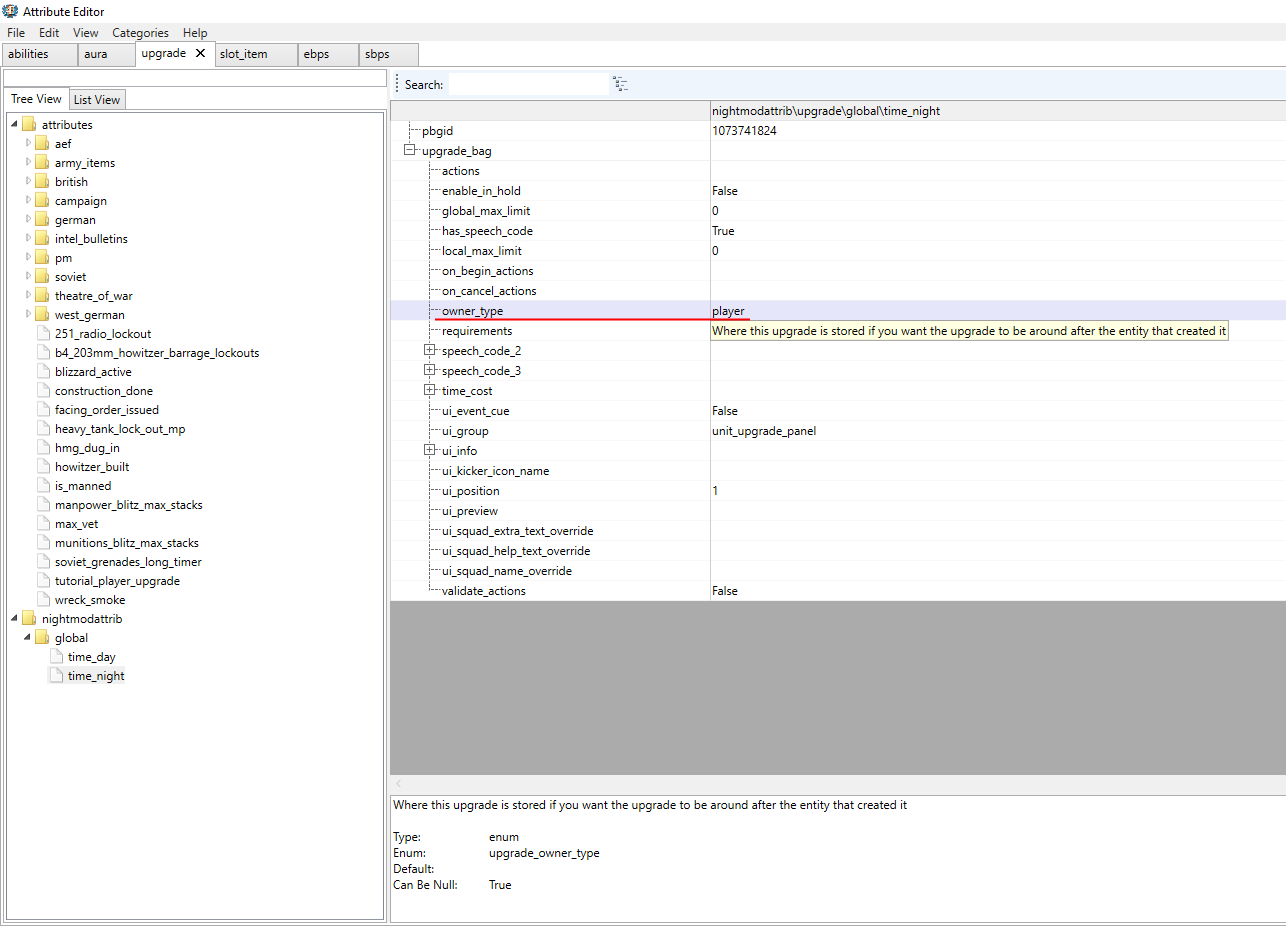The width and height of the screenshot is (1286, 926).
Task: Select the owner_type value player
Action: [728, 311]
